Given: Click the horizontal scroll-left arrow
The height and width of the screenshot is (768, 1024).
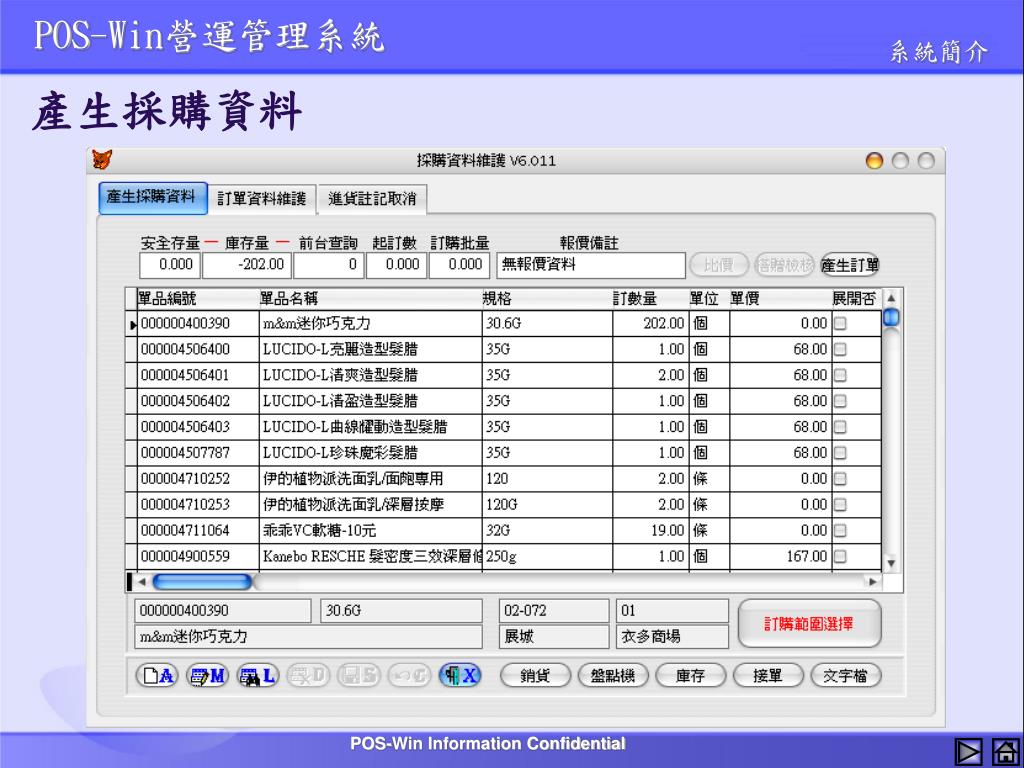Looking at the screenshot, I should point(142,581).
